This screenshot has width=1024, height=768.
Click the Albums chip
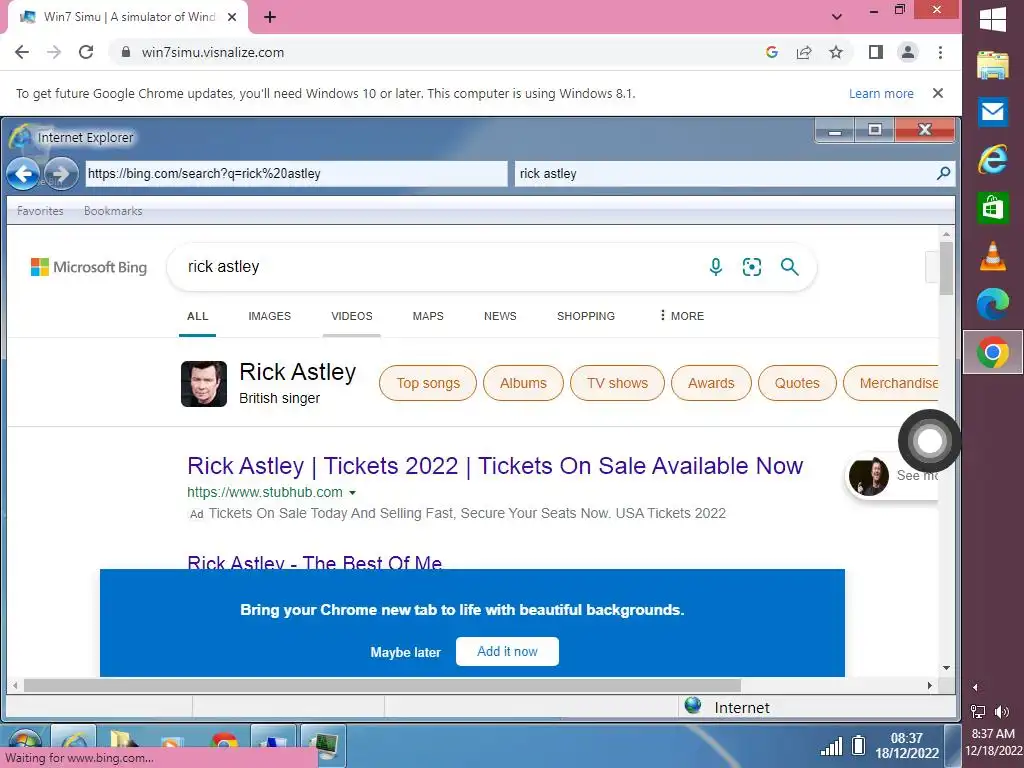coord(523,383)
